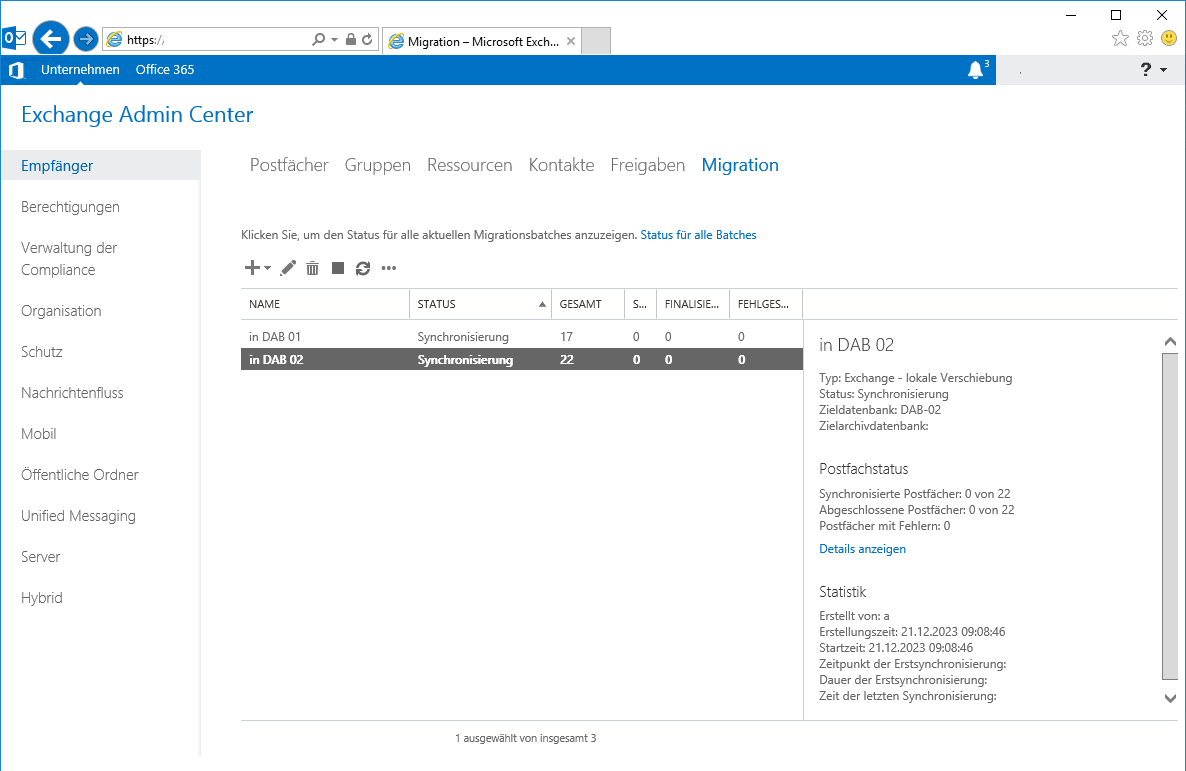Stop the migration batch with square icon
This screenshot has height=771, width=1186.
click(338, 268)
